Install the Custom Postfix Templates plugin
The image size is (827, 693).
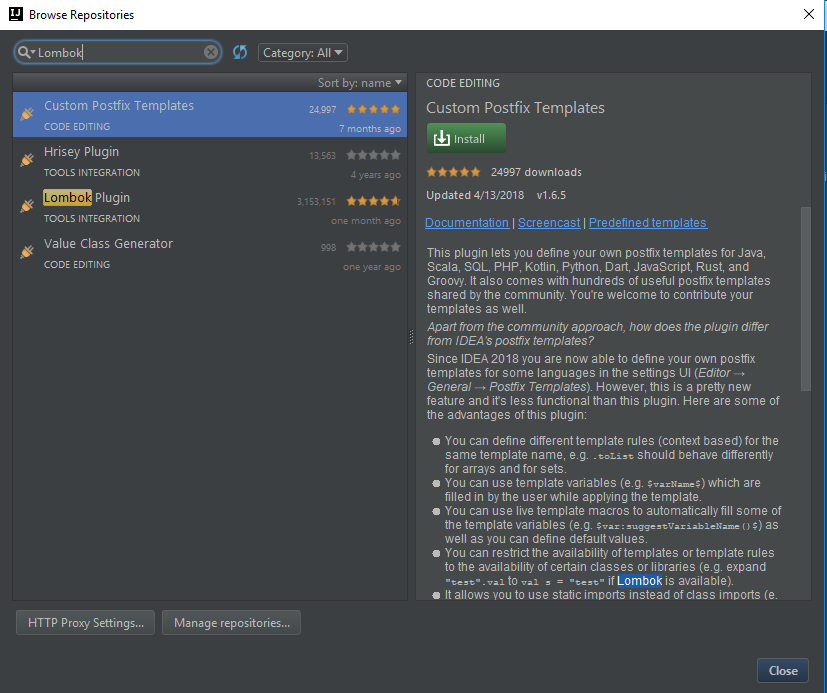coord(466,138)
